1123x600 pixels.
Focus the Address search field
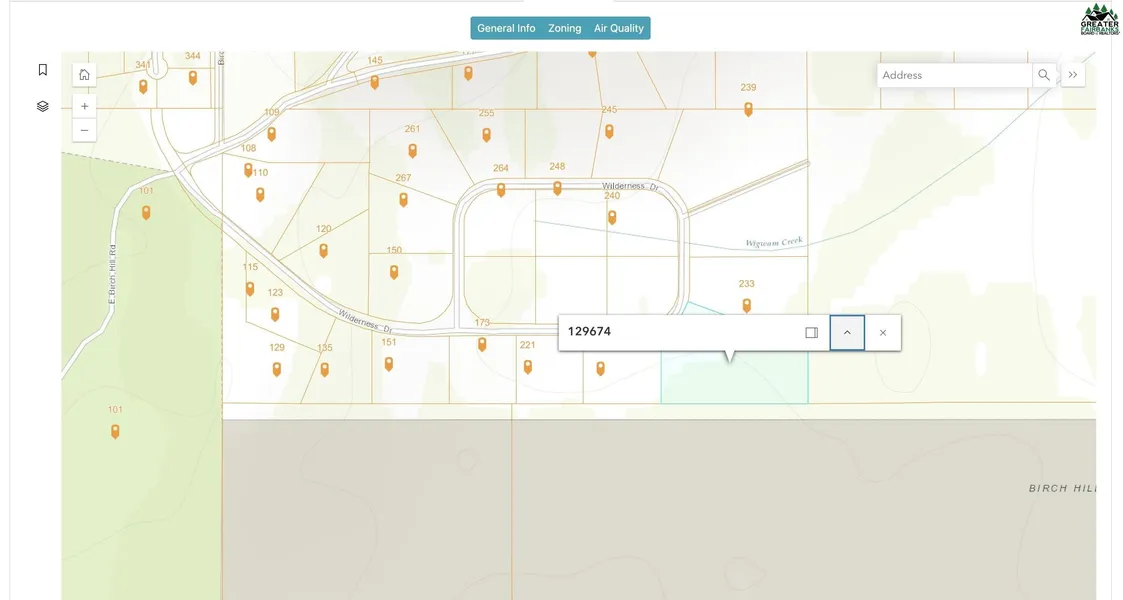[955, 75]
